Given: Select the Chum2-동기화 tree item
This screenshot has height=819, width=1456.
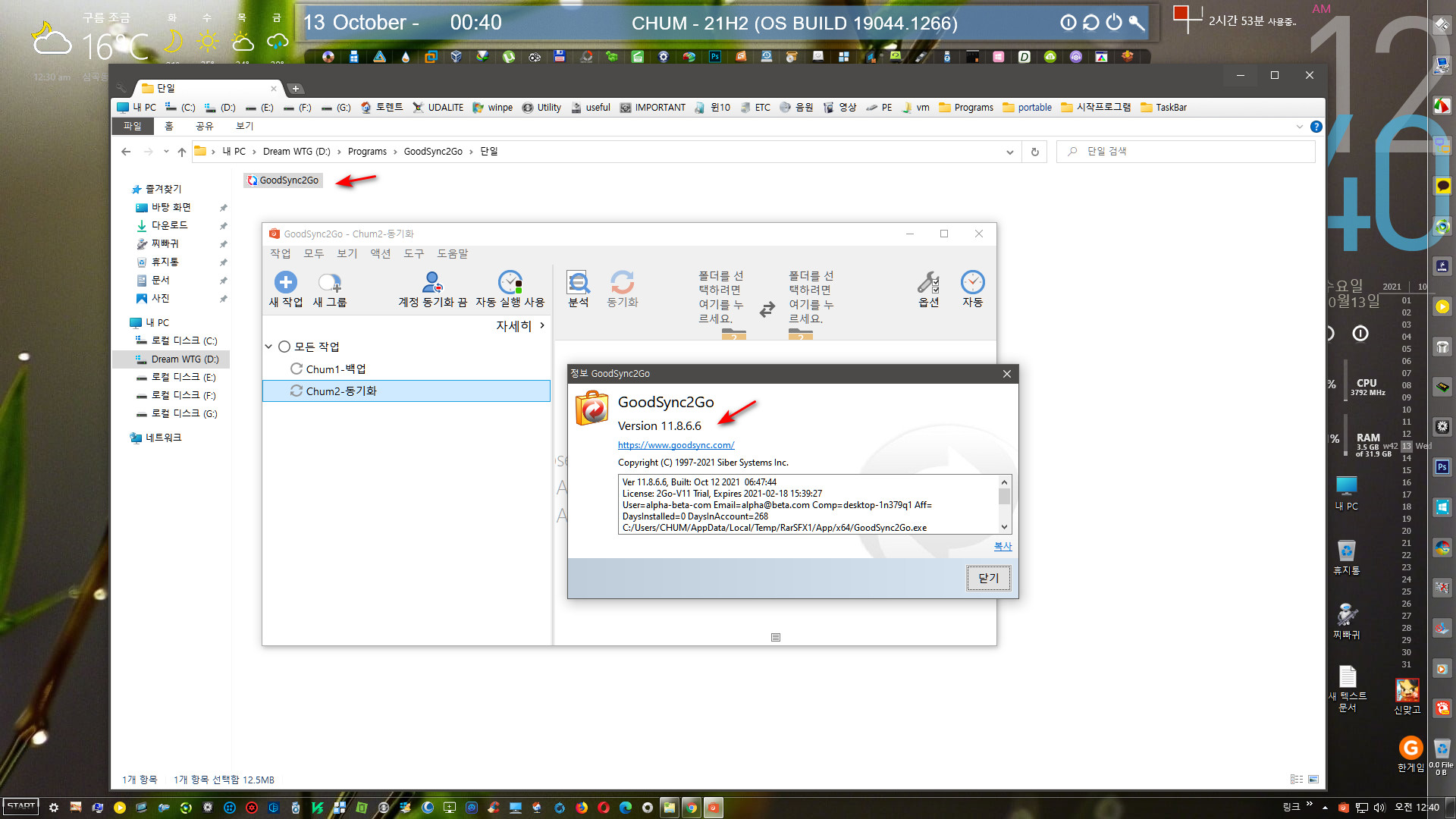Looking at the screenshot, I should tap(341, 391).
